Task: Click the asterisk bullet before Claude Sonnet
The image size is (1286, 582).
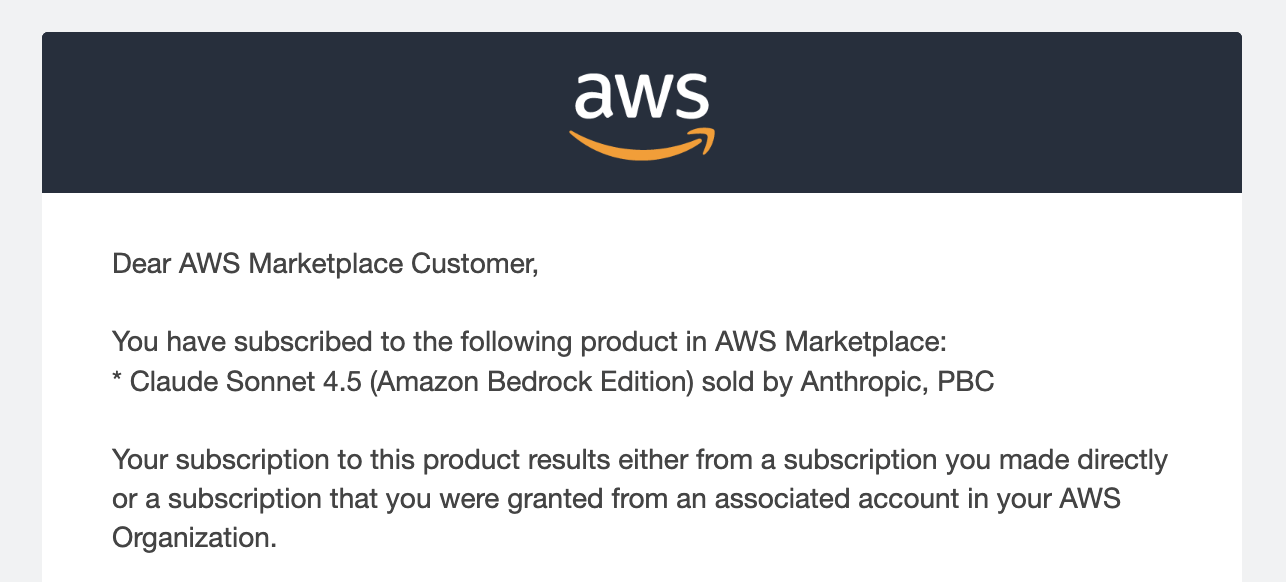Action: coord(118,382)
